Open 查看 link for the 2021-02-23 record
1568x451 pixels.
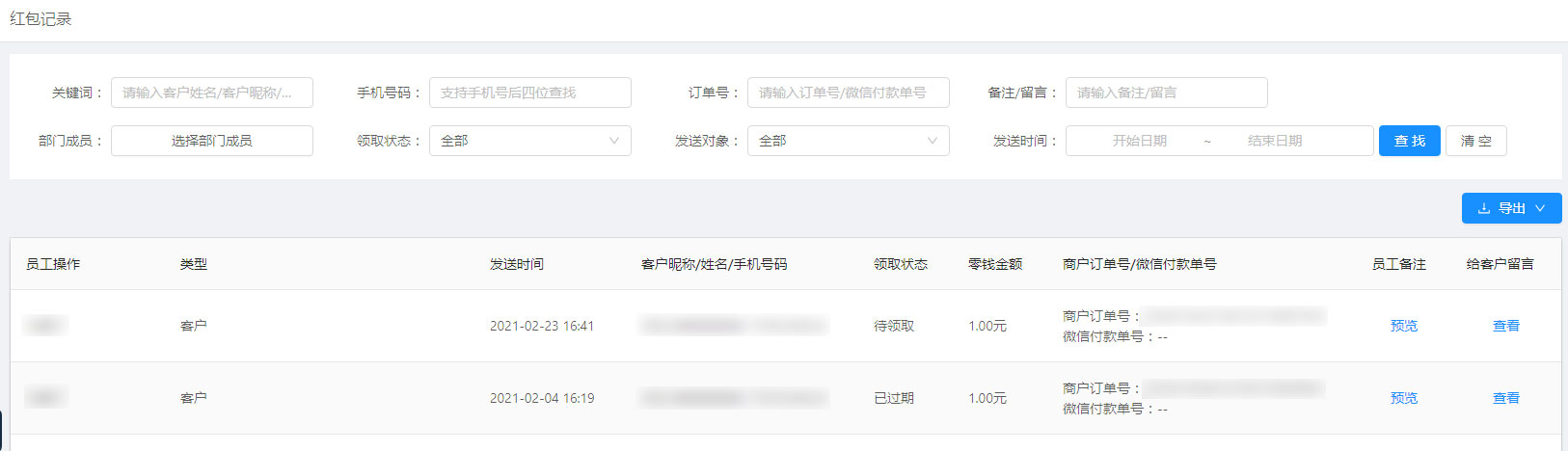[x=1506, y=326]
